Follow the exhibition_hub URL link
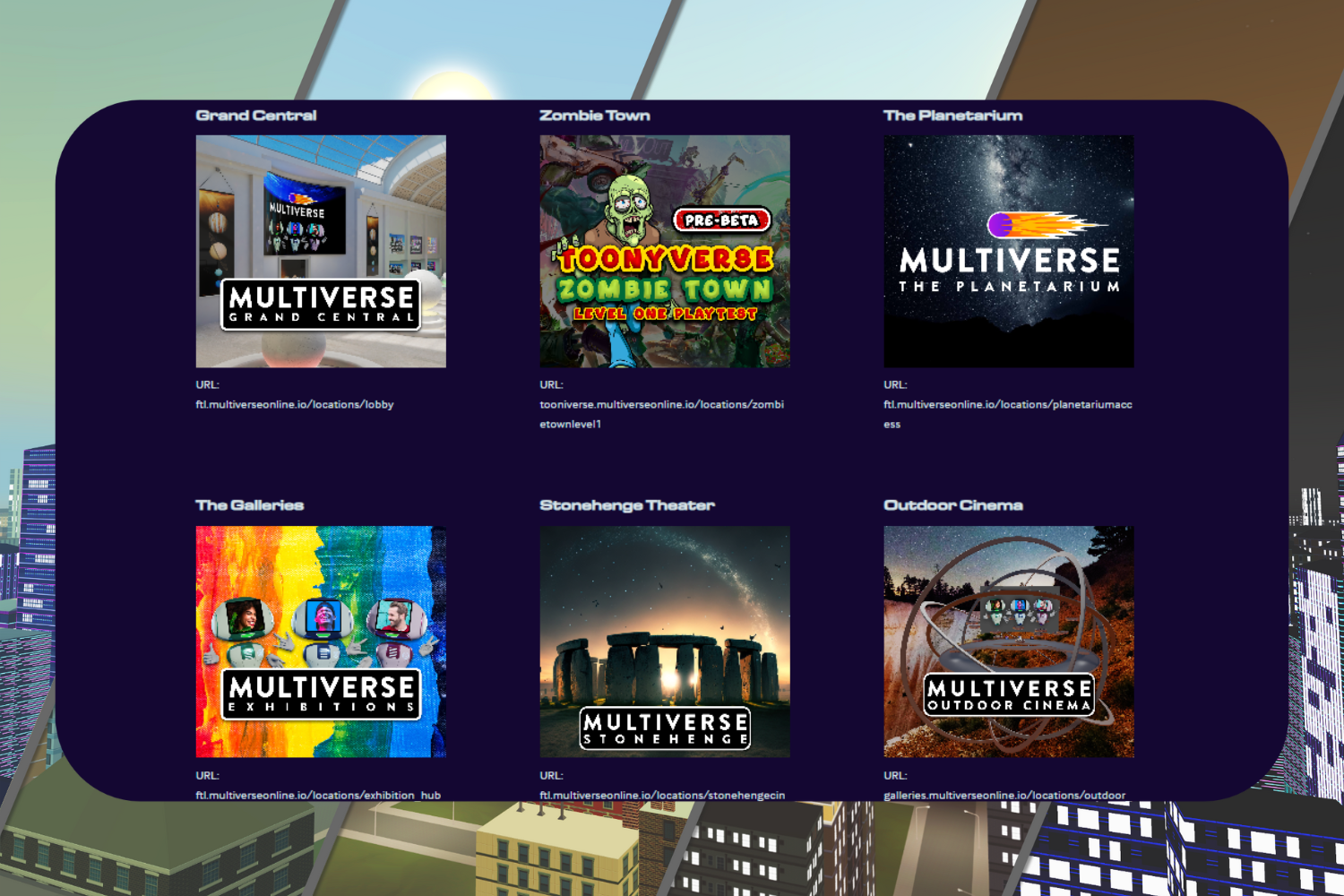Image resolution: width=1344 pixels, height=896 pixels. pos(319,795)
